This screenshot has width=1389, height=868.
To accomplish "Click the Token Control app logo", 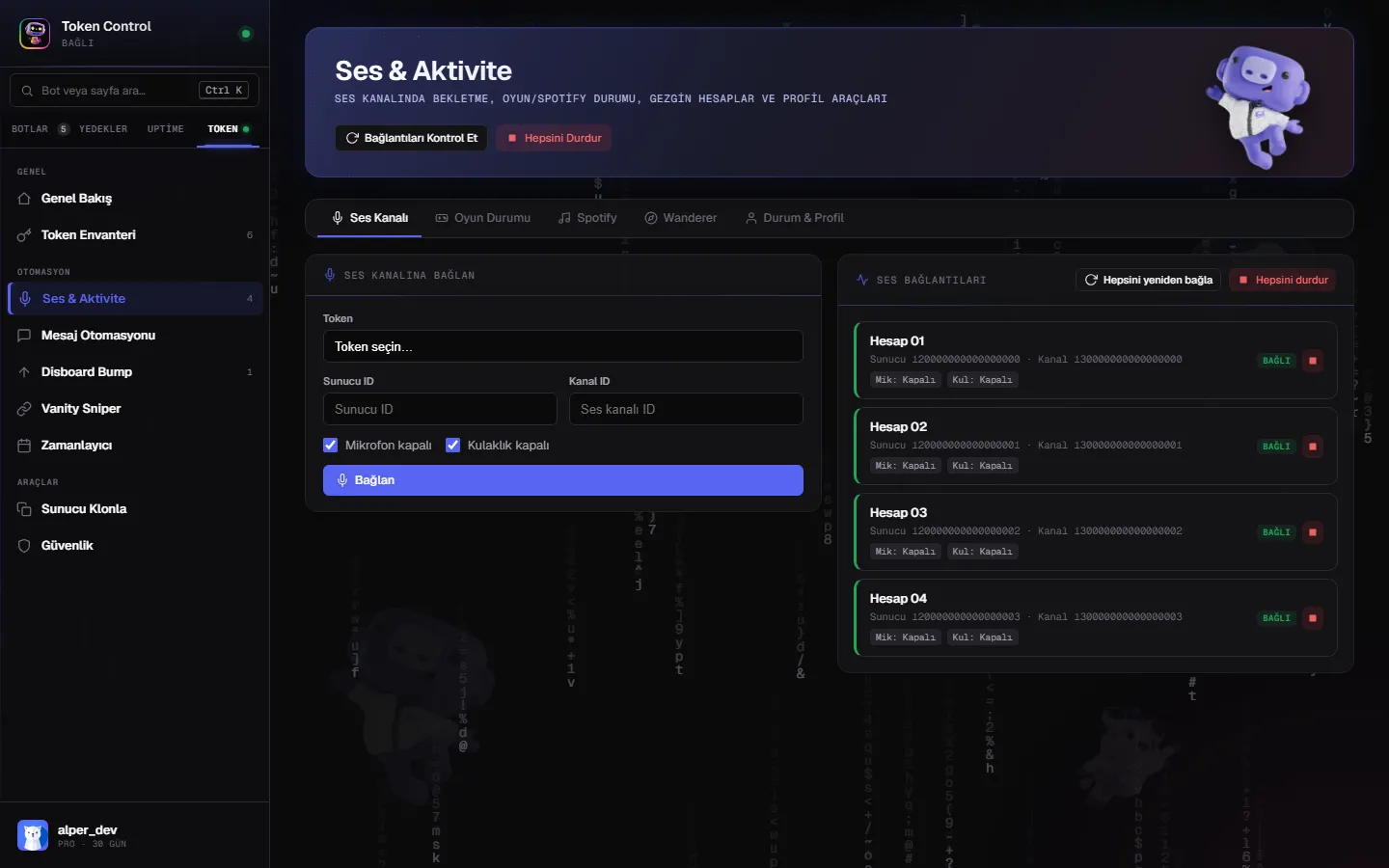I will (x=35, y=34).
